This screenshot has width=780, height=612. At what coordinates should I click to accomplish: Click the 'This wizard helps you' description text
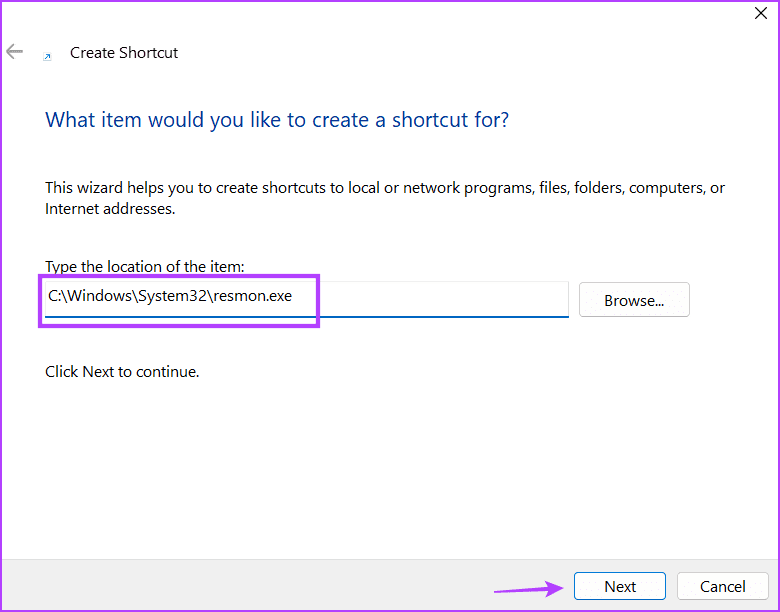coord(385,198)
